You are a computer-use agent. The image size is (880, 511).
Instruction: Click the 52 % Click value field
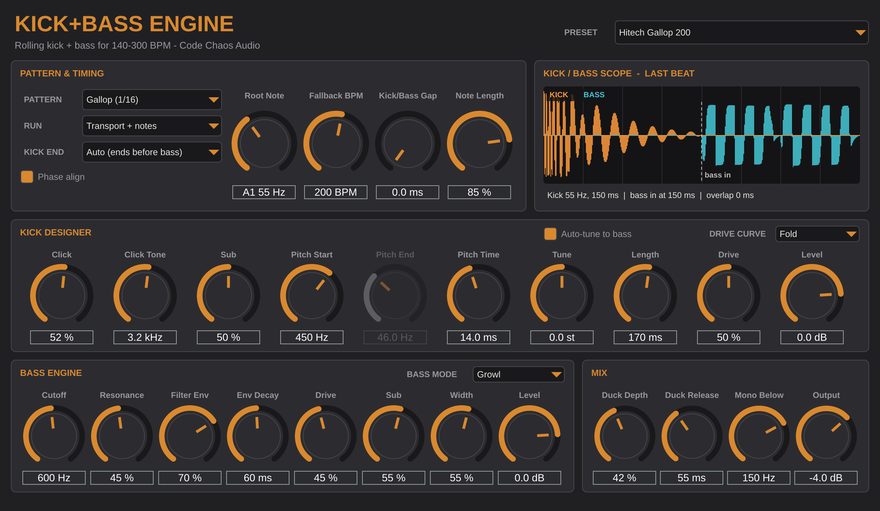click(62, 337)
